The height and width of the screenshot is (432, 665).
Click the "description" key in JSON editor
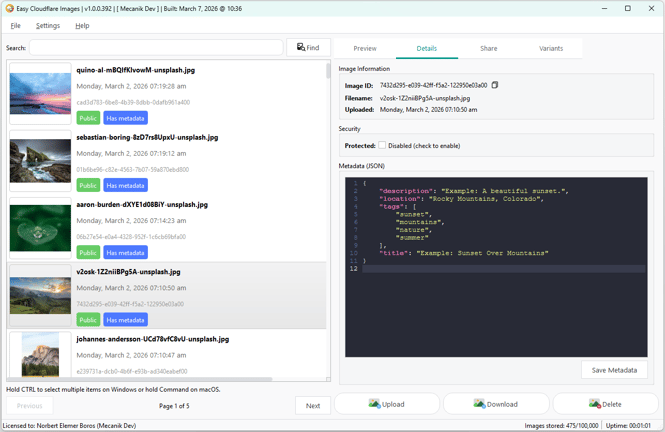(x=406, y=191)
